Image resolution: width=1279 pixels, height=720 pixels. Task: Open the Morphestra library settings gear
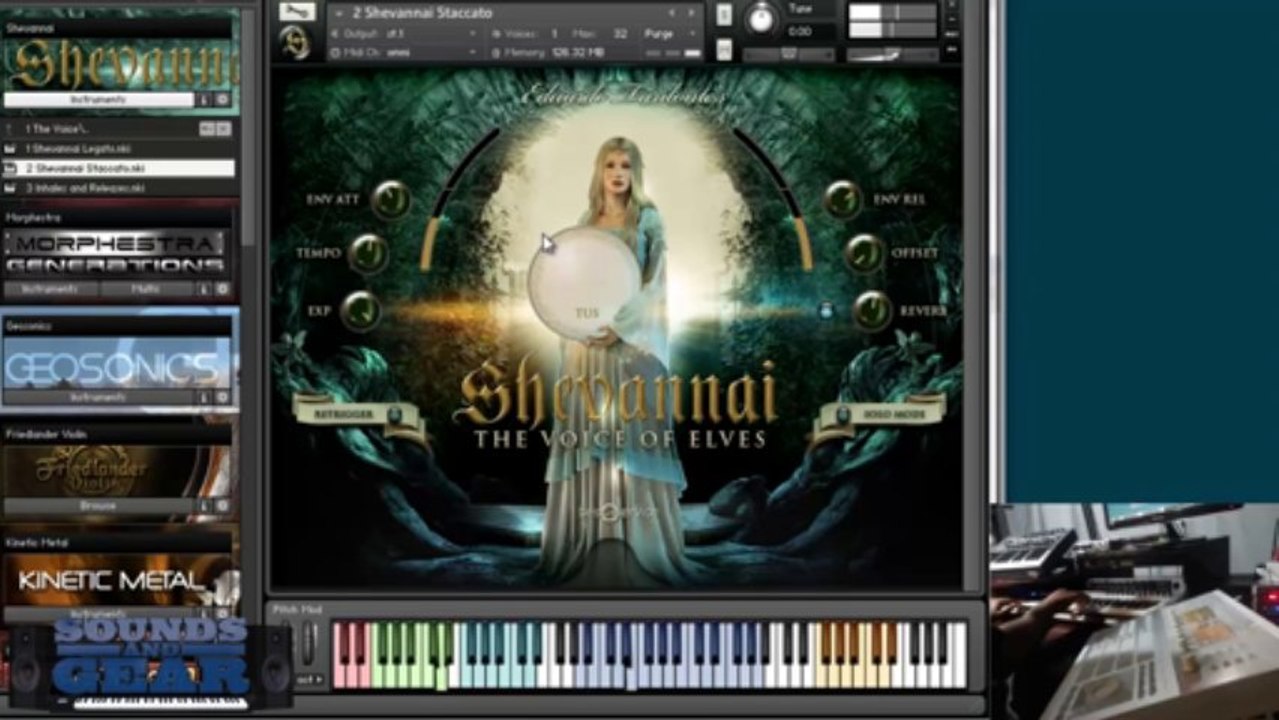click(222, 289)
